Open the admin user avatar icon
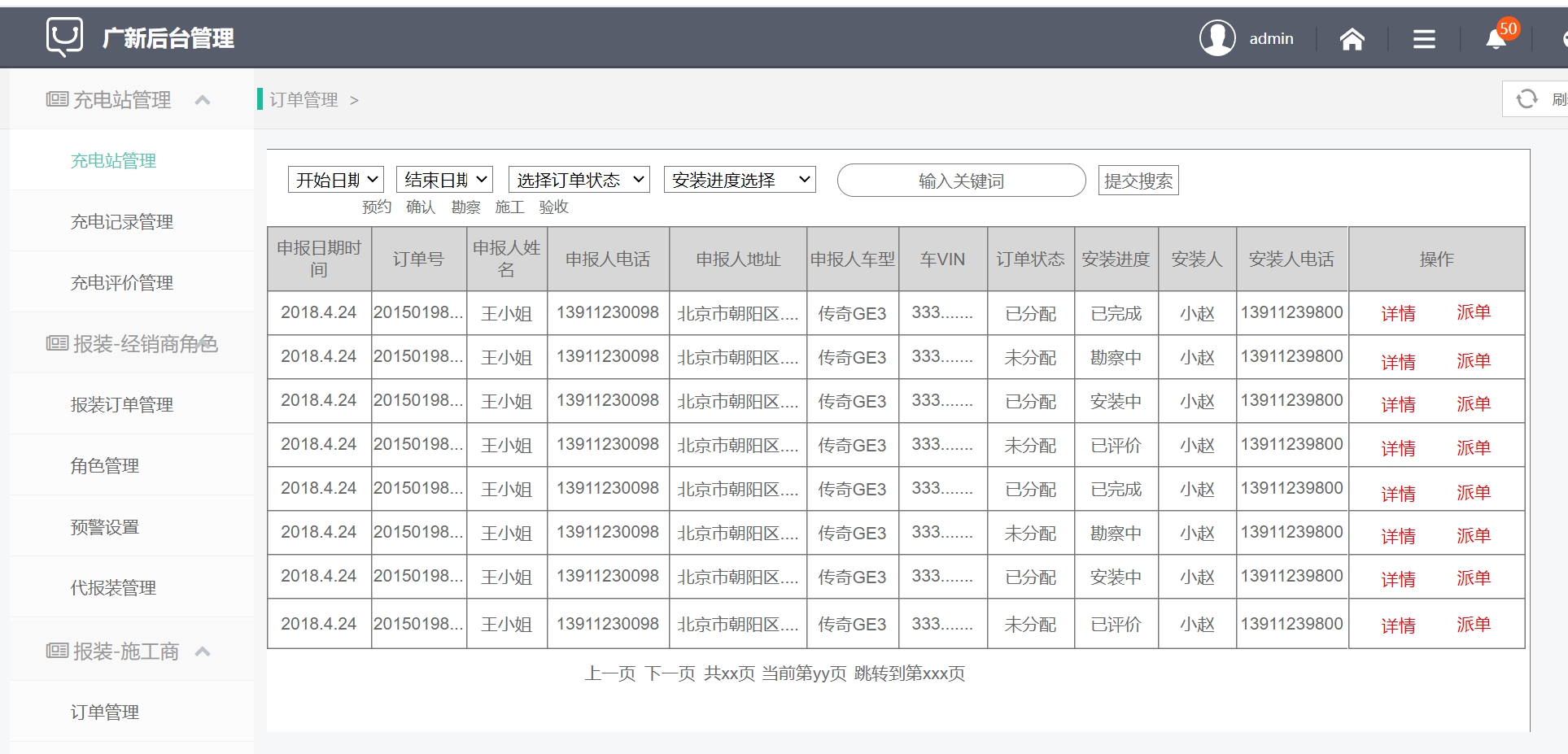1568x754 pixels. pyautogui.click(x=1217, y=38)
